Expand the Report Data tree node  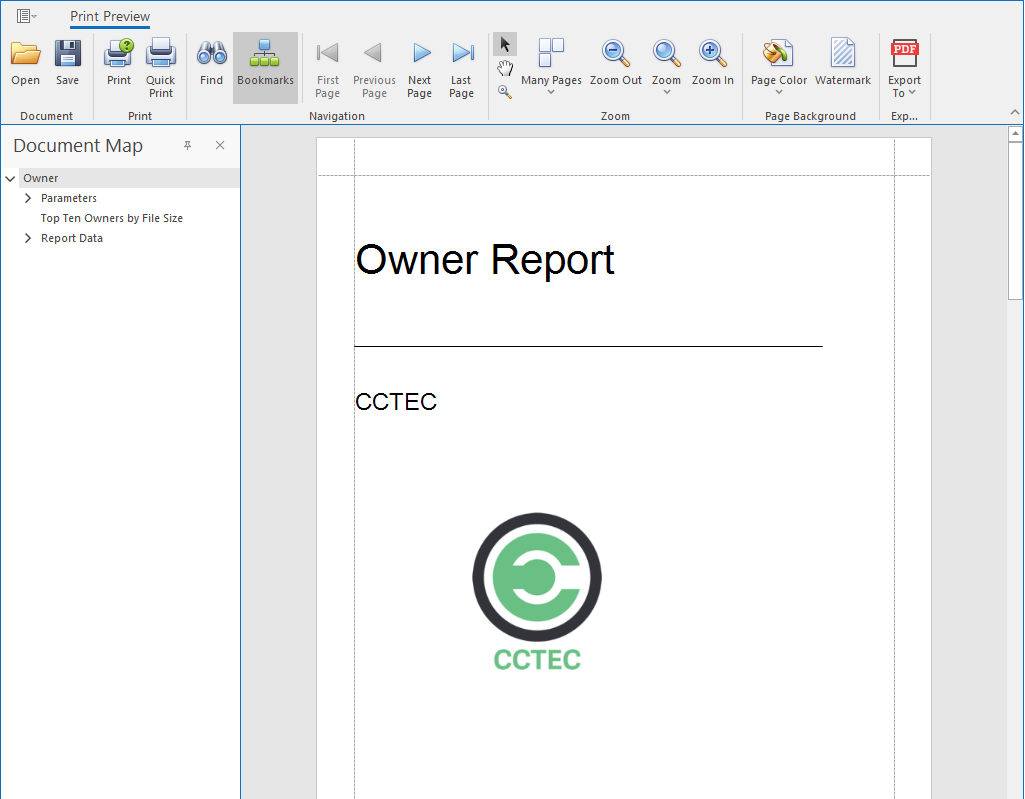pyautogui.click(x=27, y=238)
